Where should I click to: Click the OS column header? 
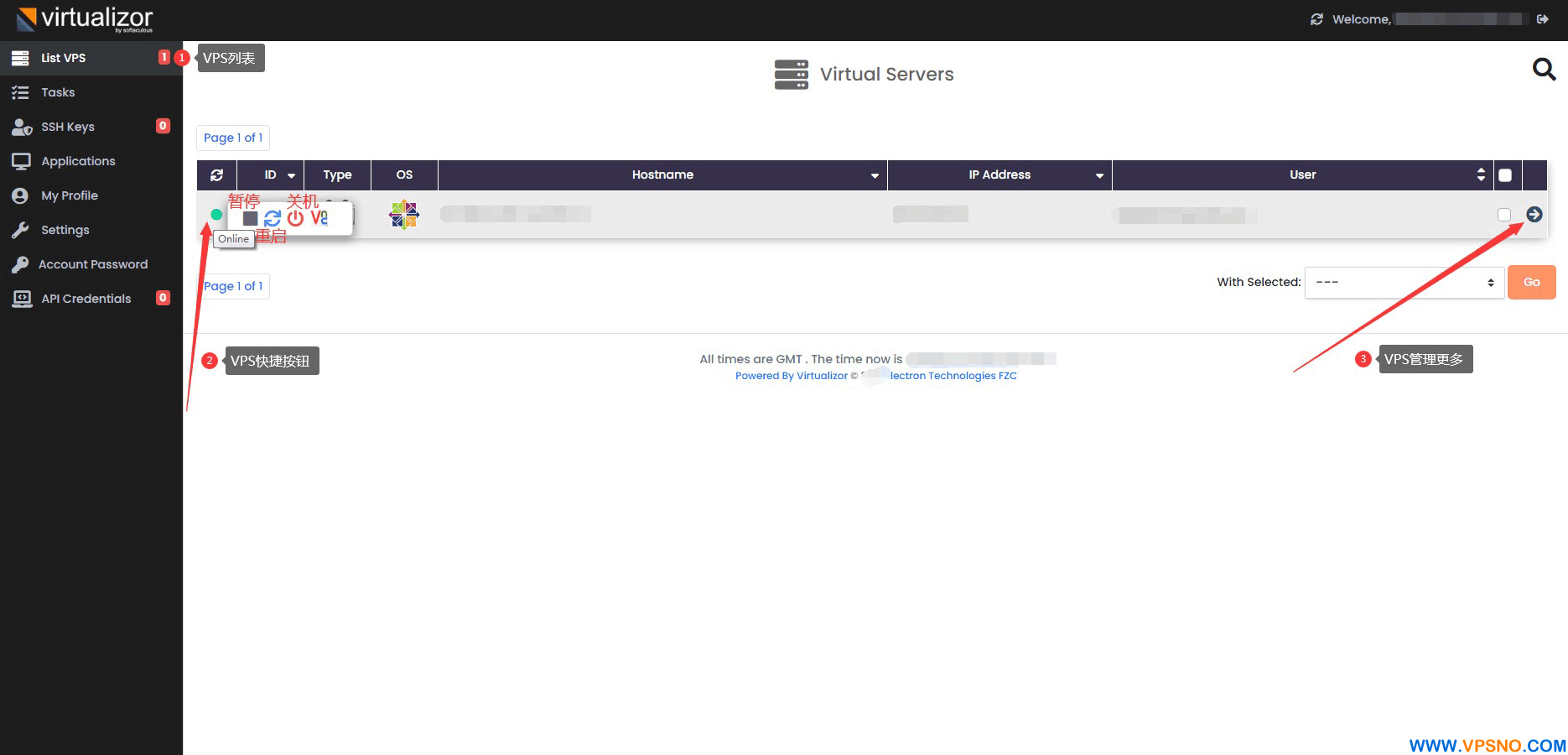click(404, 174)
